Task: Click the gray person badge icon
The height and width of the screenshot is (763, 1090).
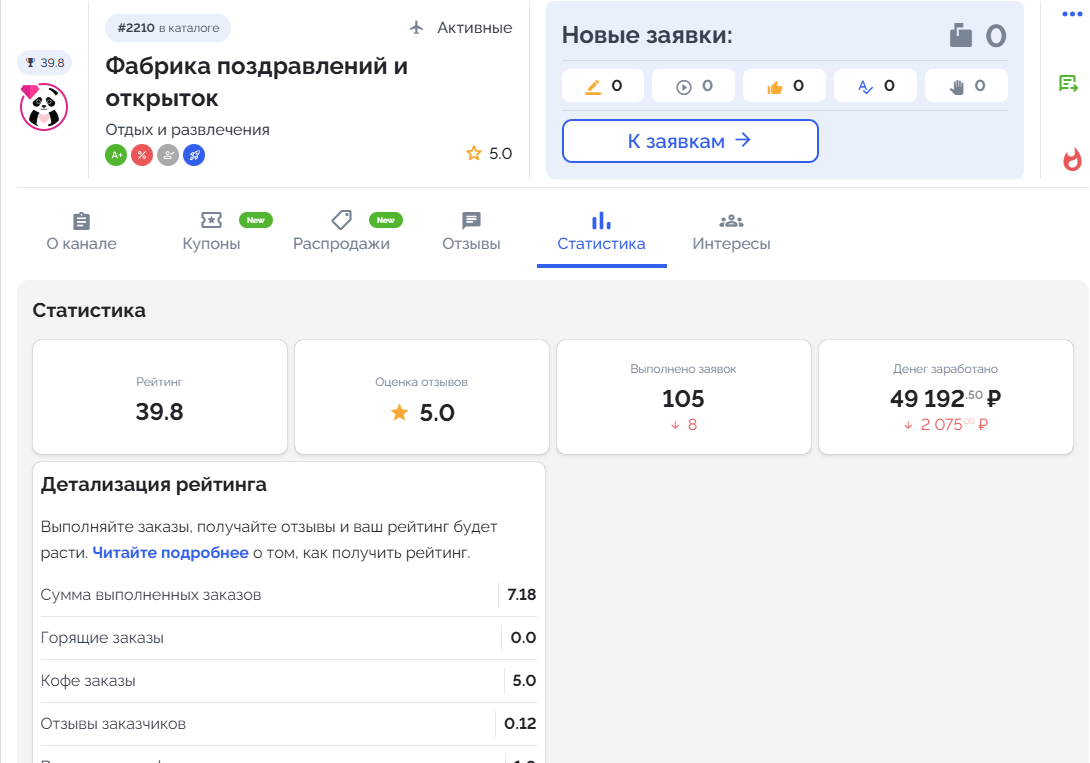Action: 168,155
